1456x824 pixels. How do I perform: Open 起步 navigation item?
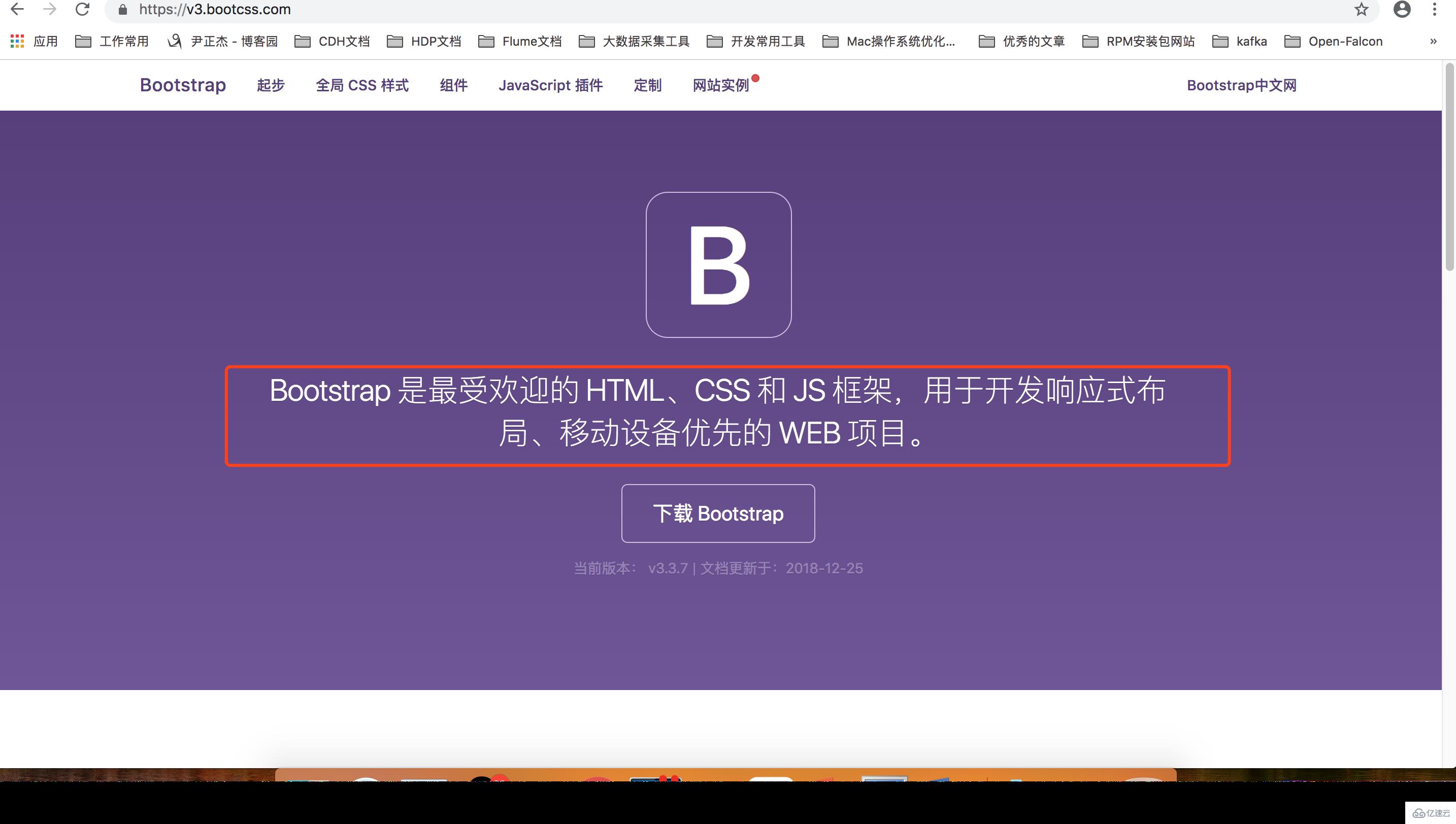click(x=271, y=85)
